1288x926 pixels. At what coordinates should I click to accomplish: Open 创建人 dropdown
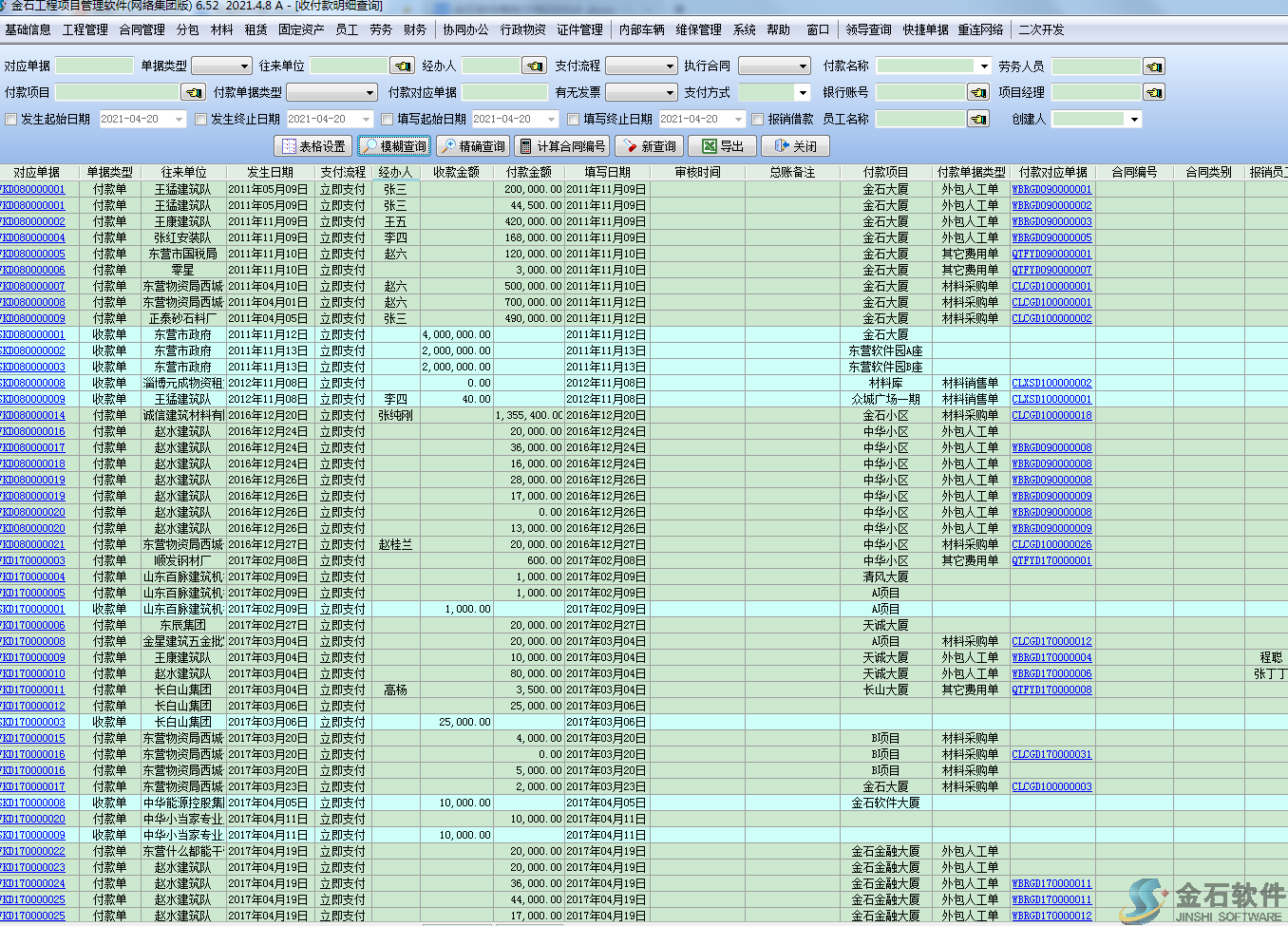(x=1133, y=119)
